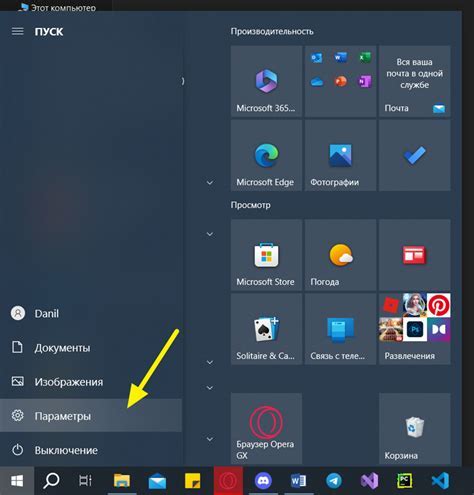Expand the chevron beside Solitaire tile row
Image resolution: width=474 pixels, height=495 pixels.
click(x=210, y=362)
